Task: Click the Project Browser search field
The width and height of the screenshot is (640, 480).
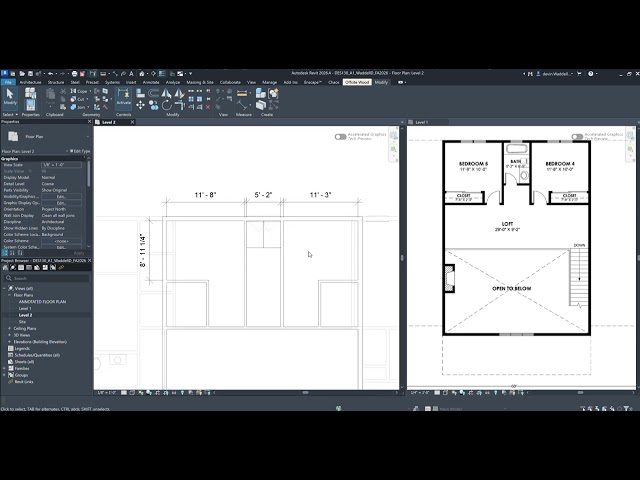Action: click(x=46, y=278)
